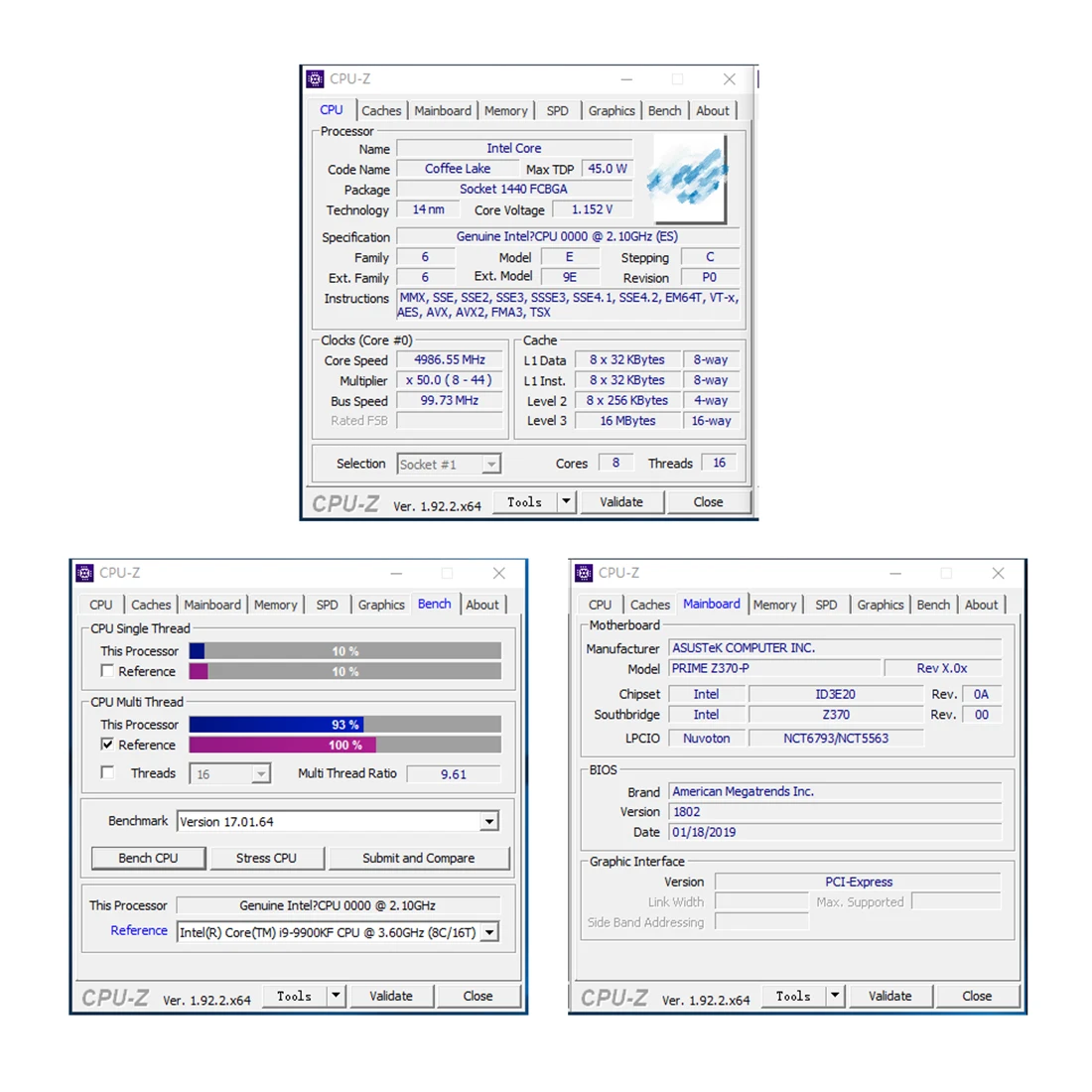This screenshot has height=1092, width=1092.
Task: Close the Mainboard CPU-Z window with X
Action: coord(998,573)
